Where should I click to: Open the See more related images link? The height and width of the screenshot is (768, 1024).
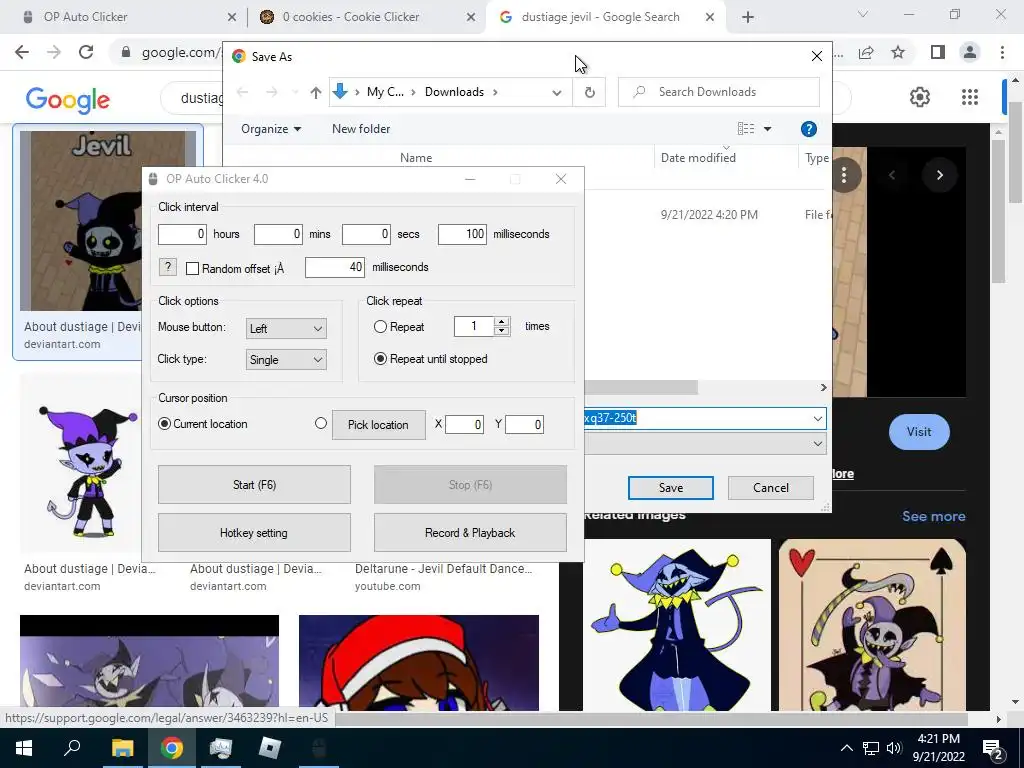coord(933,516)
